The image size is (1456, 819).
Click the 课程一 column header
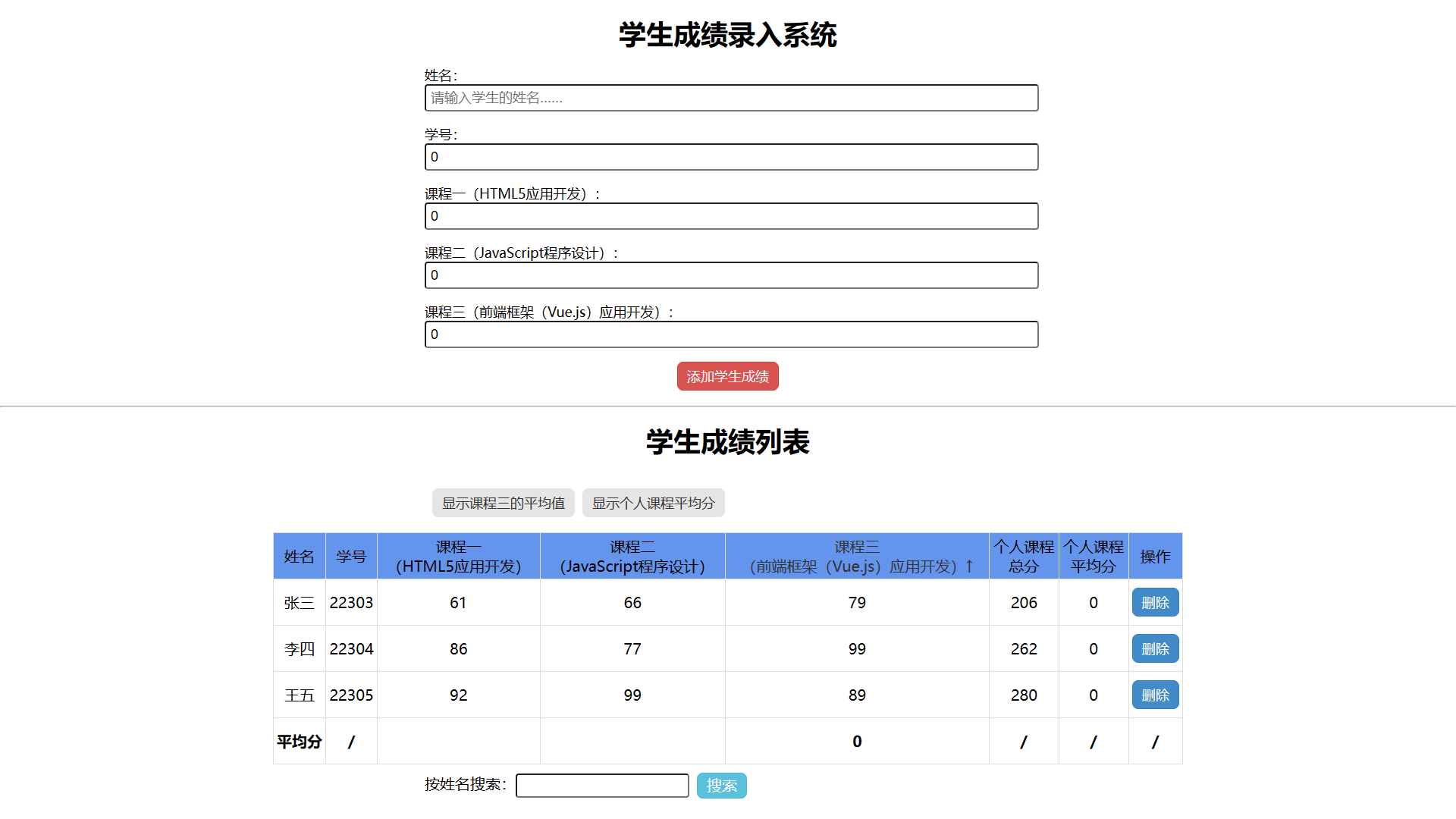point(458,557)
